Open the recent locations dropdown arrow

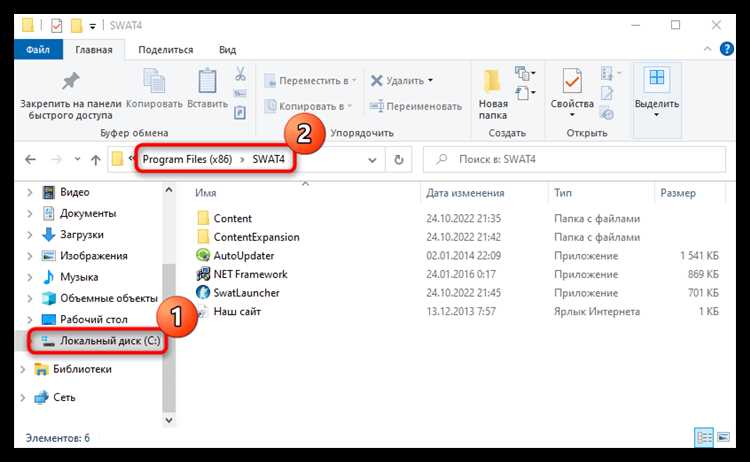(x=77, y=159)
